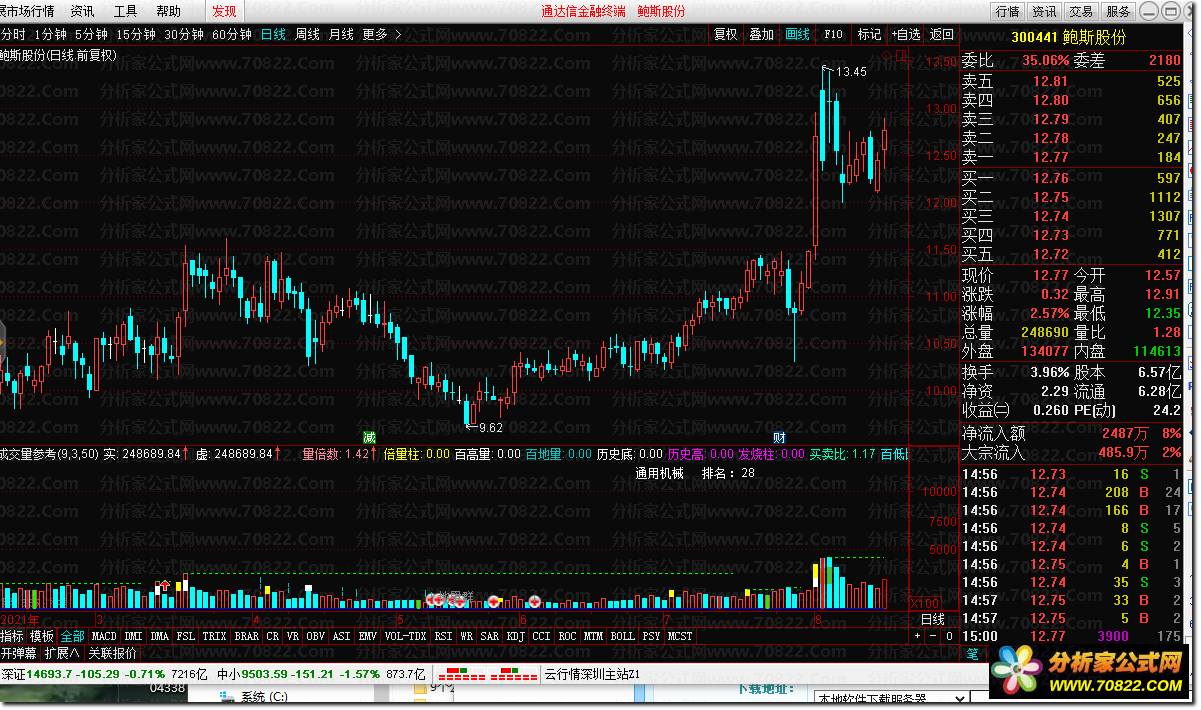
Task: Open the 工具 menu
Action: pyautogui.click(x=126, y=11)
